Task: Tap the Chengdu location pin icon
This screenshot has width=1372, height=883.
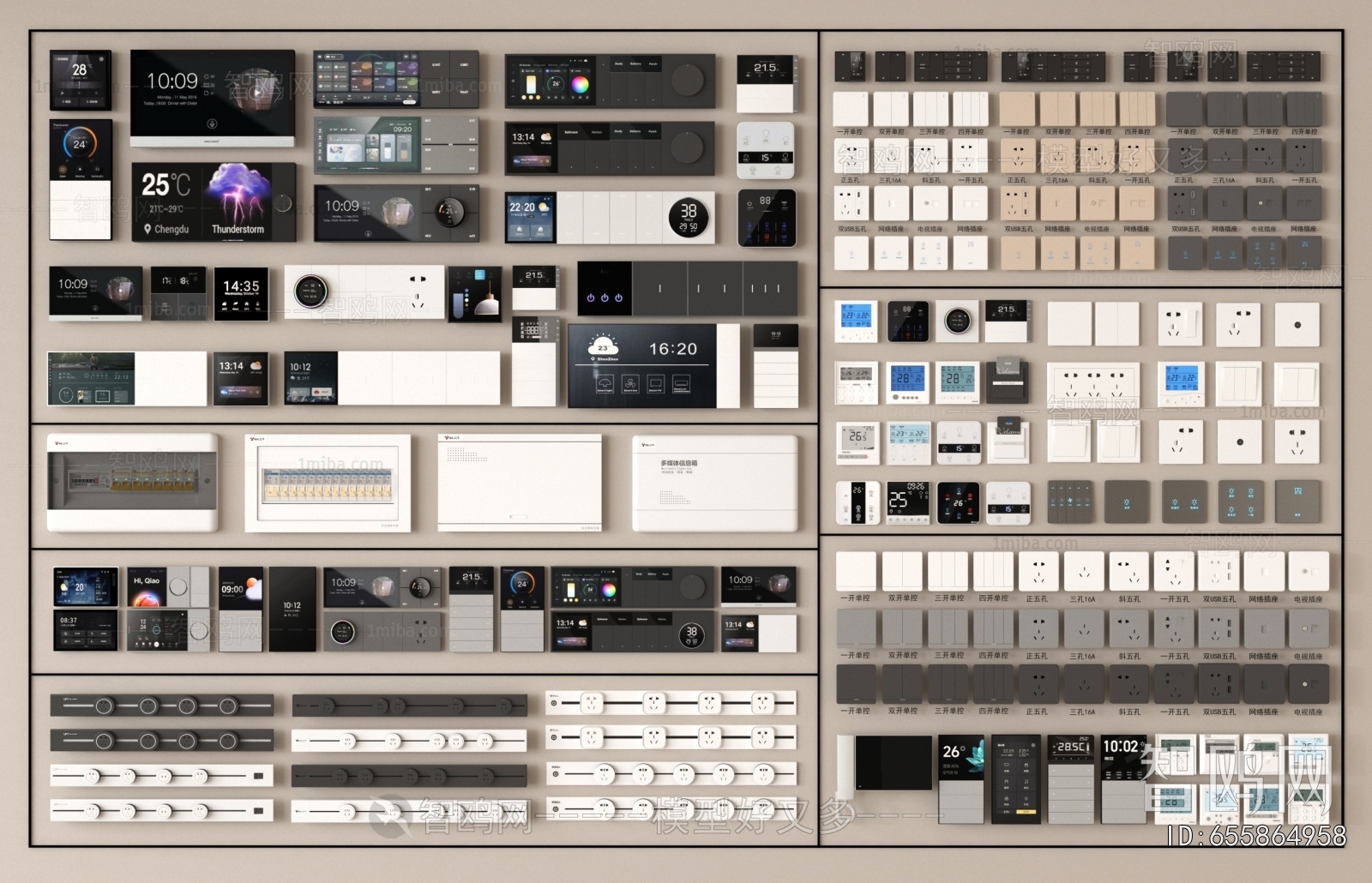Action: click(x=147, y=229)
